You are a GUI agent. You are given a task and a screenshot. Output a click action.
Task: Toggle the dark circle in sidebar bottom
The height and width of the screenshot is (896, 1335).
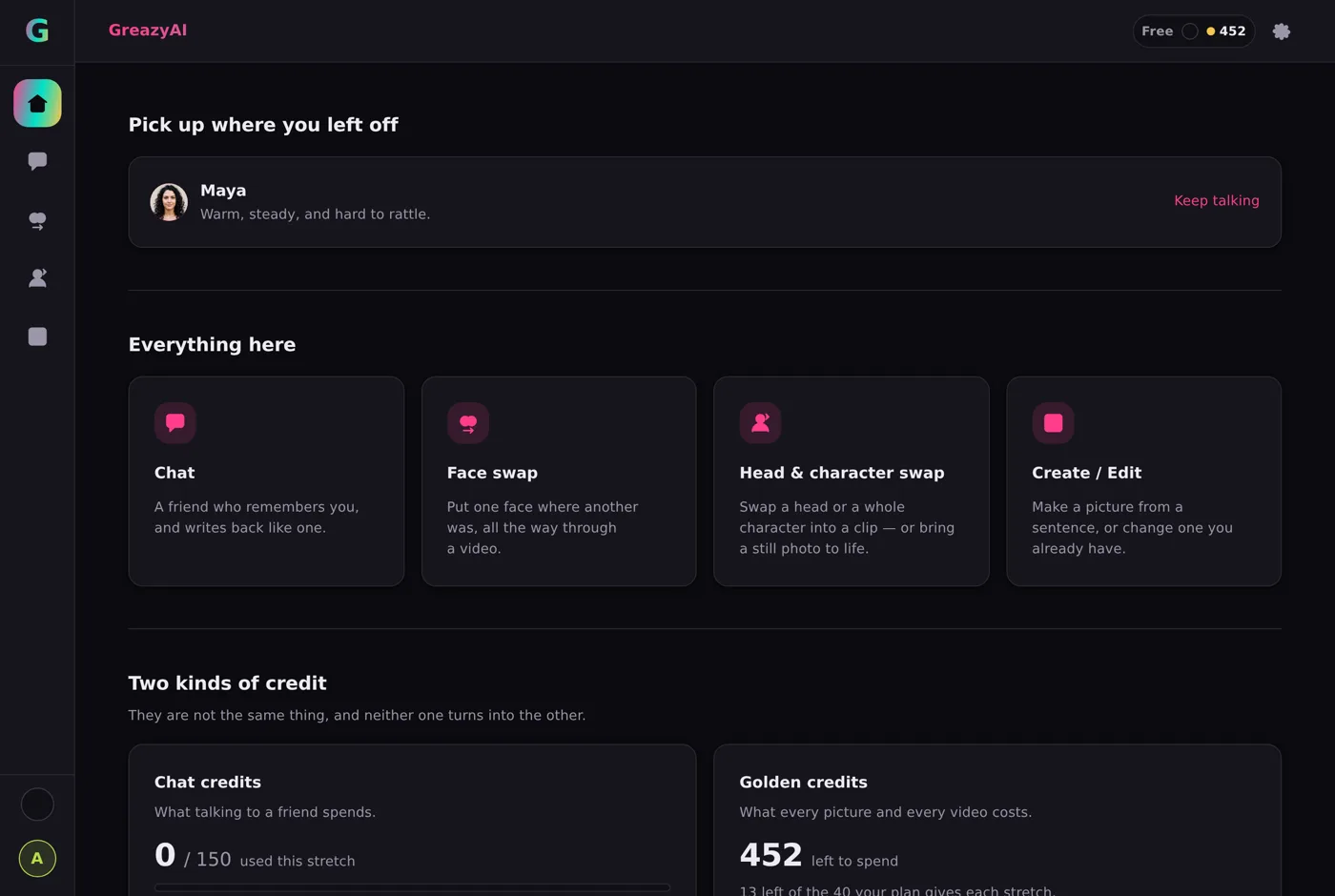[37, 804]
